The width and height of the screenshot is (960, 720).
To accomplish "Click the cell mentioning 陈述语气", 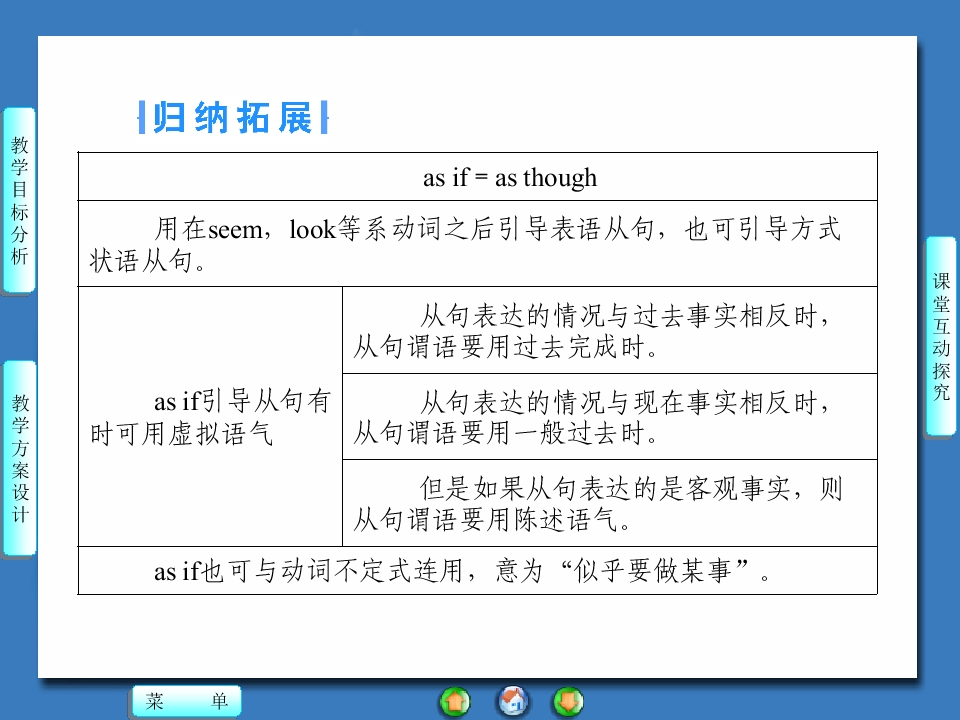I will click(x=610, y=503).
